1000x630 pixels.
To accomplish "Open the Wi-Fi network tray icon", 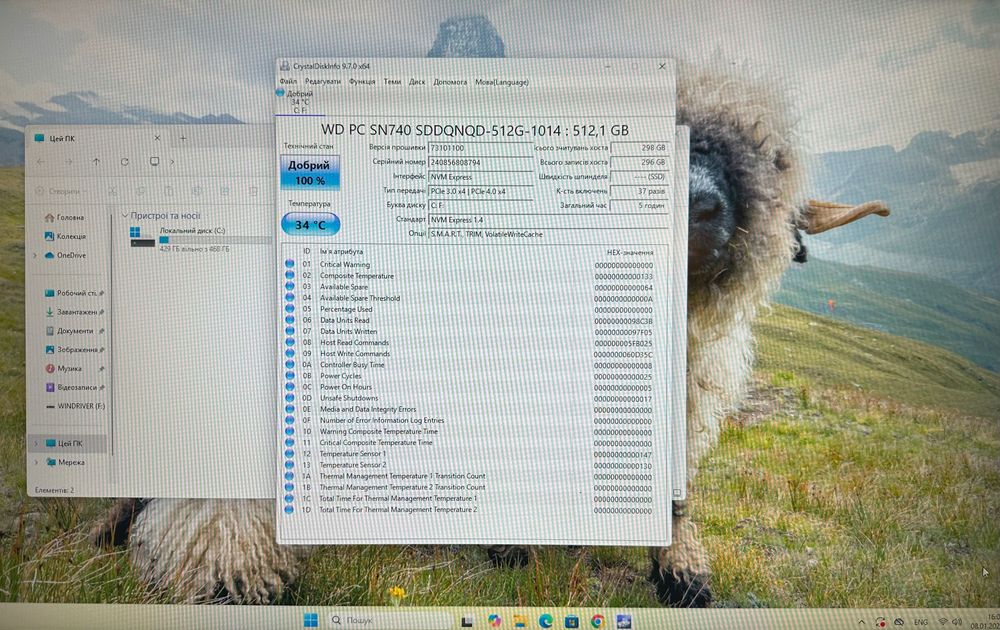I will pos(943,621).
